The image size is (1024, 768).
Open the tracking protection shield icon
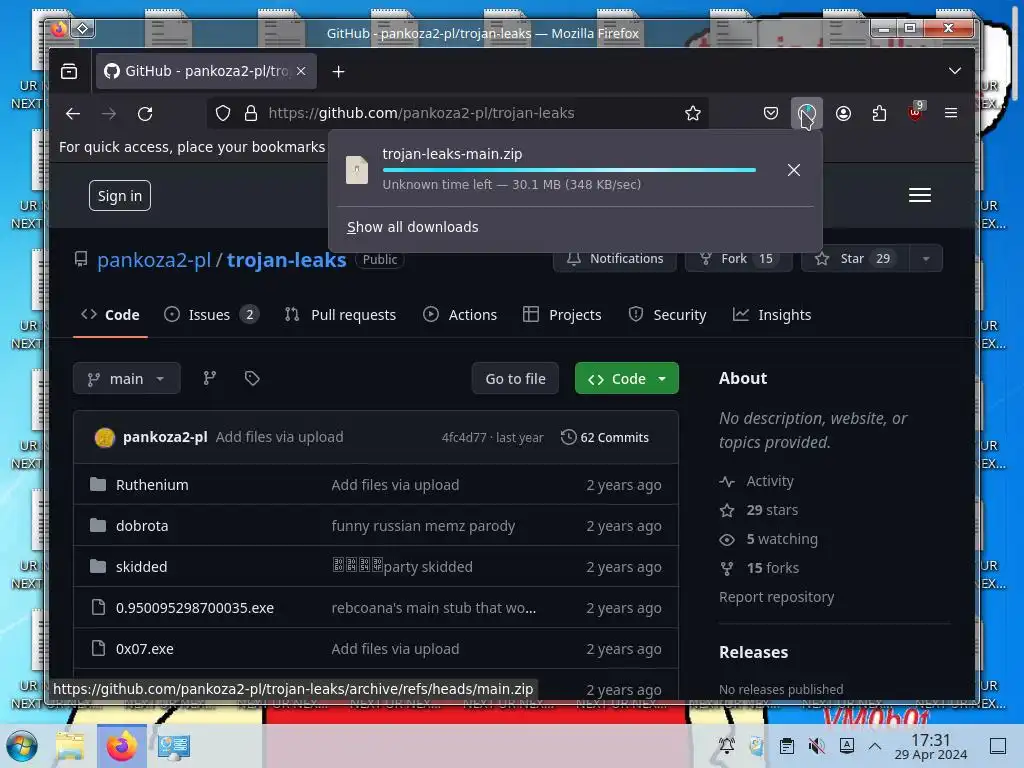tap(223, 114)
